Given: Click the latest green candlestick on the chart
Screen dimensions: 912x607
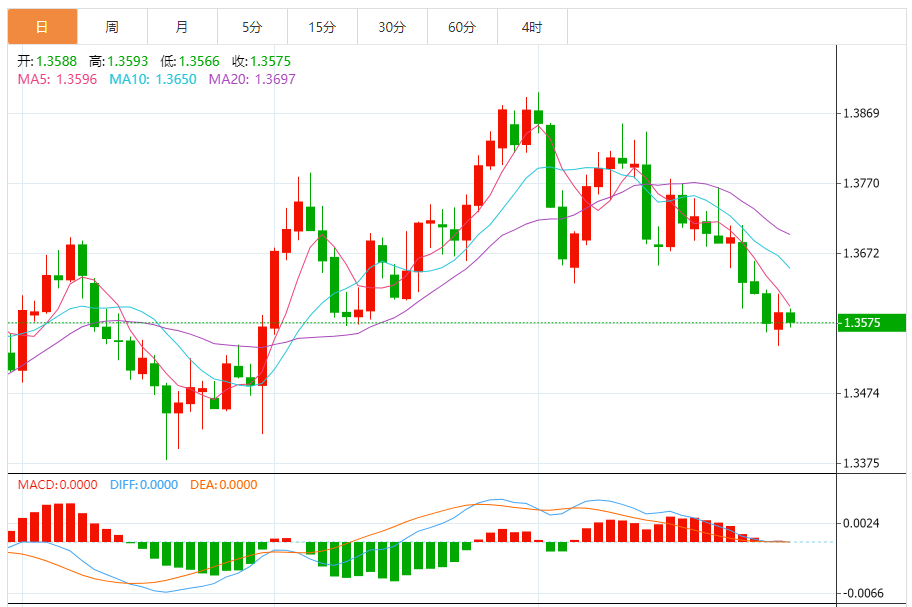Looking at the screenshot, I should (x=790, y=317).
